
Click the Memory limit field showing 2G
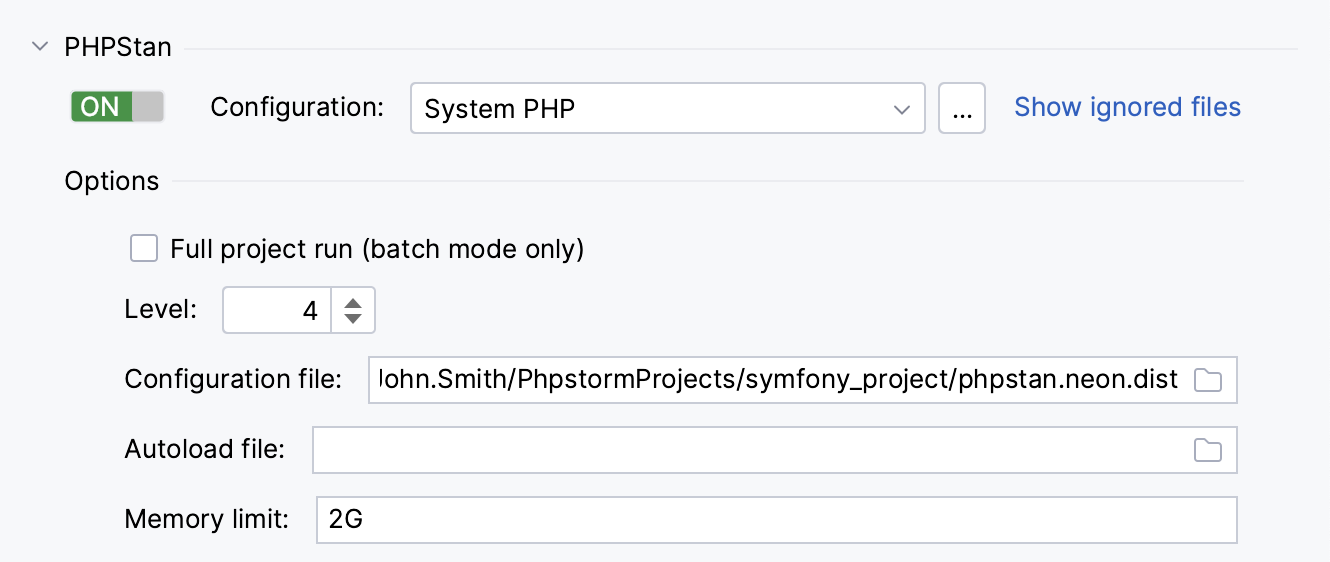(775, 520)
